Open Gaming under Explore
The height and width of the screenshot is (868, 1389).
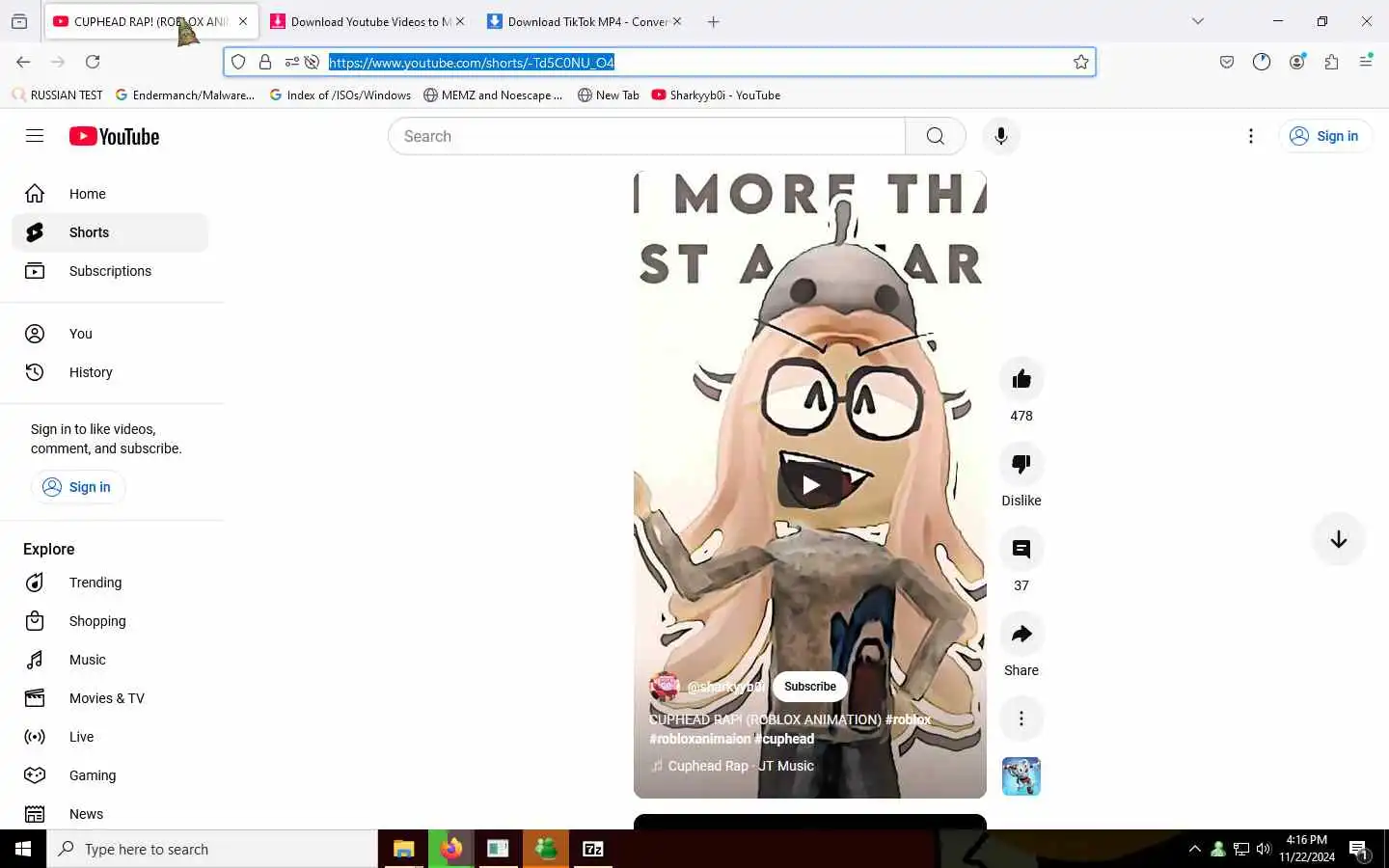coord(110,775)
